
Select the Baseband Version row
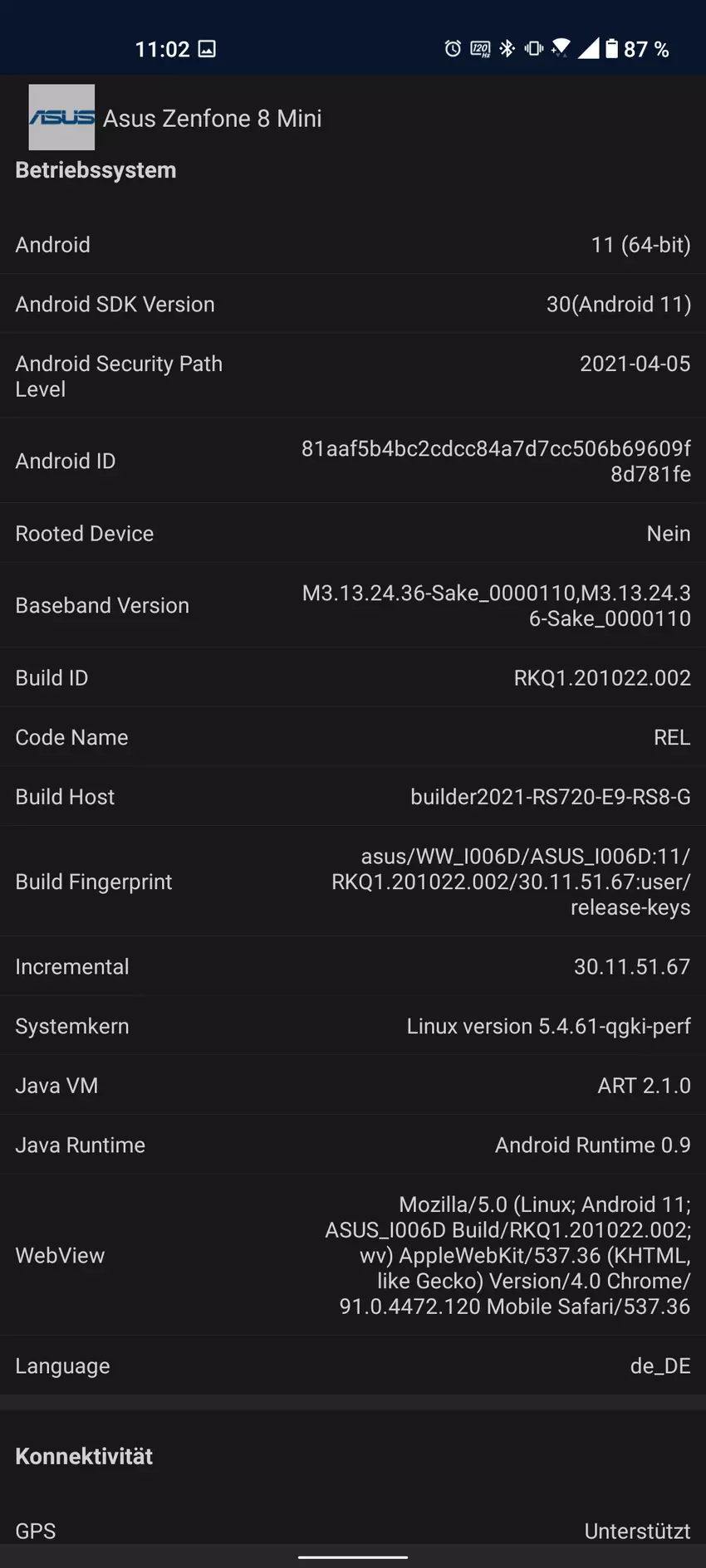tap(353, 605)
